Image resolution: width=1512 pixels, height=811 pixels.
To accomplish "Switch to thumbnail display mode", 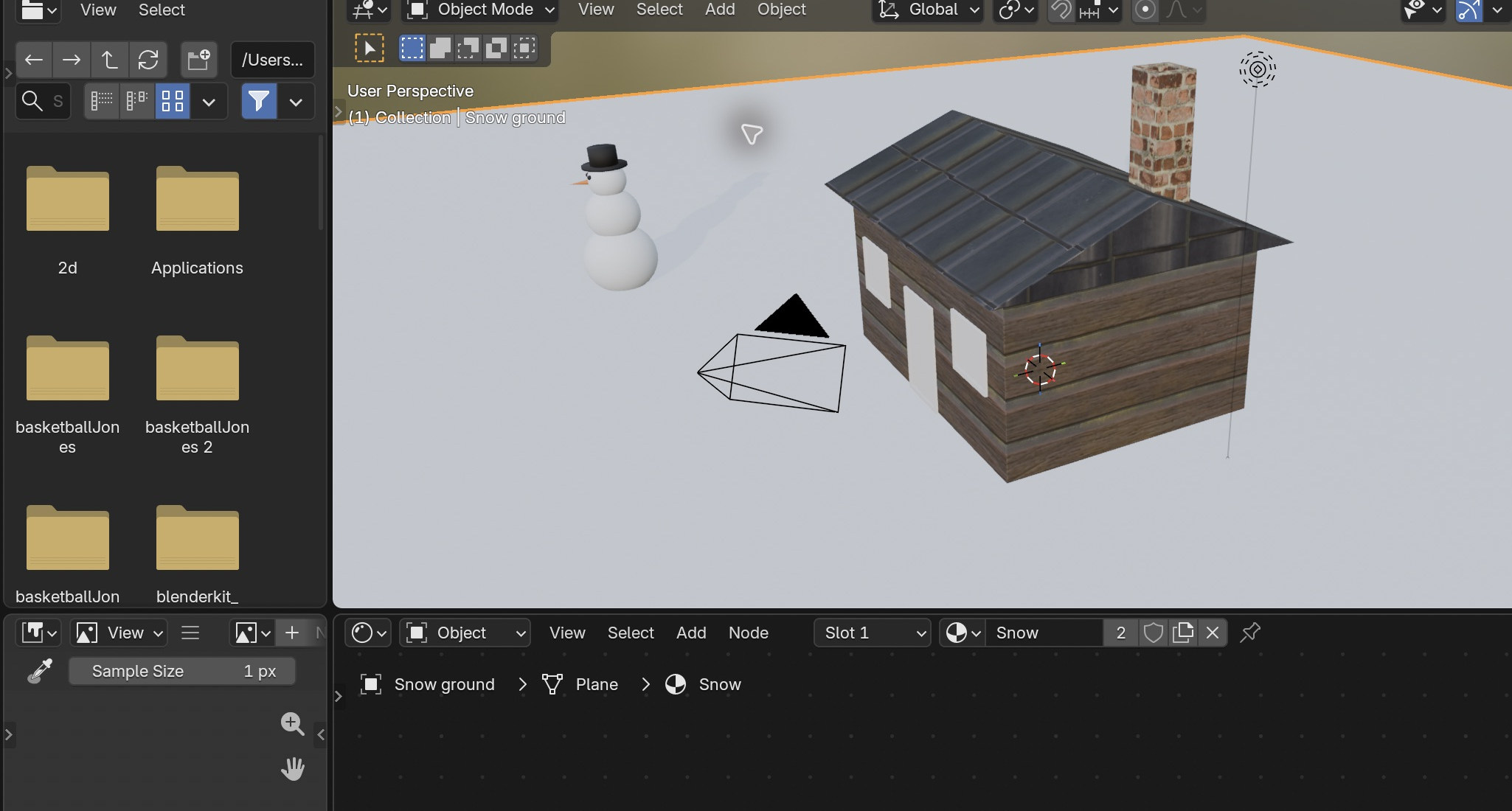I will click(173, 101).
